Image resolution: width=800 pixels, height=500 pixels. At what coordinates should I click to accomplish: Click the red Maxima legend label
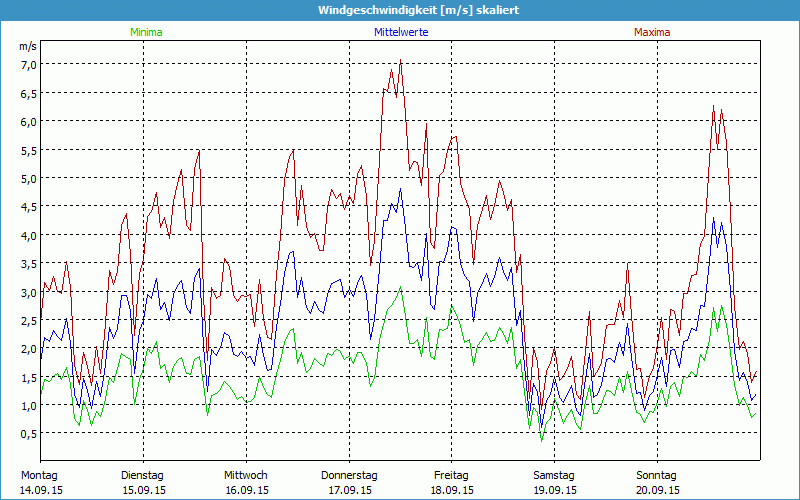[x=652, y=32]
